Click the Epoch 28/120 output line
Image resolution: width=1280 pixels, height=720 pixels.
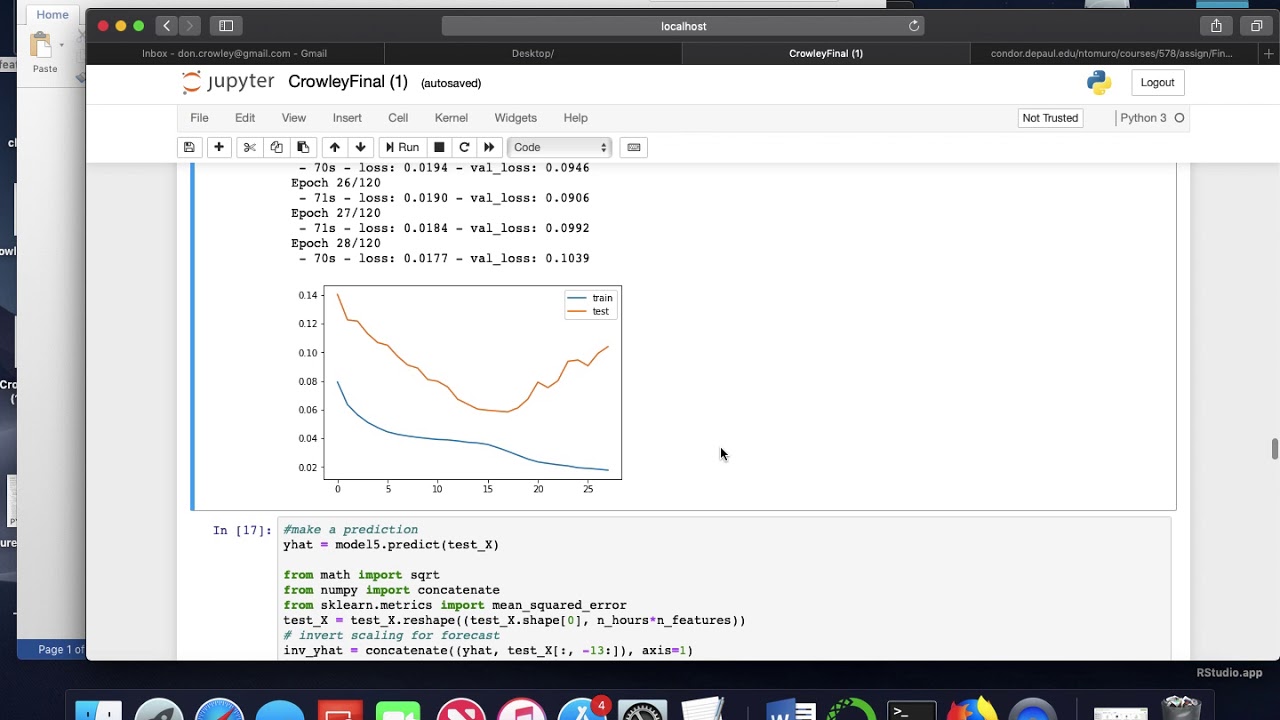[335, 243]
